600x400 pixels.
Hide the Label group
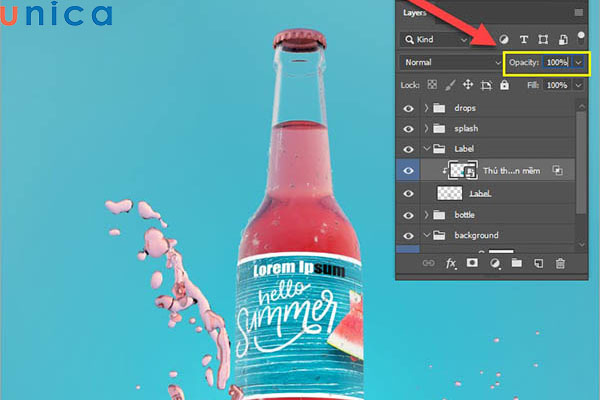(408, 149)
